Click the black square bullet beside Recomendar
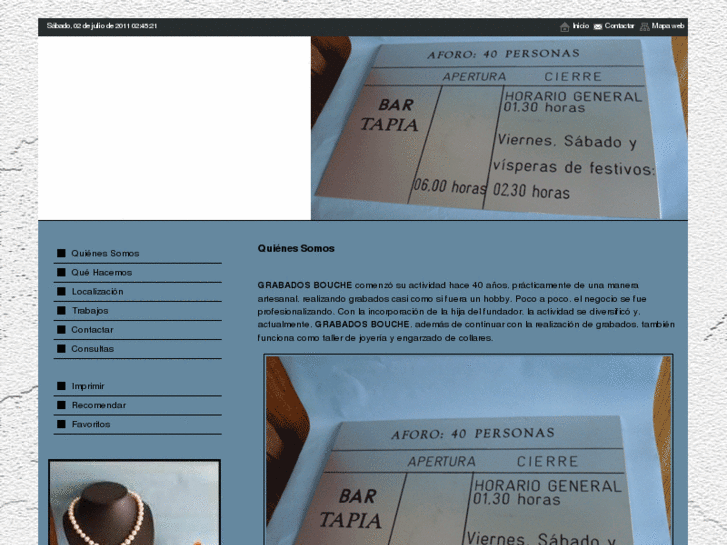 point(61,404)
